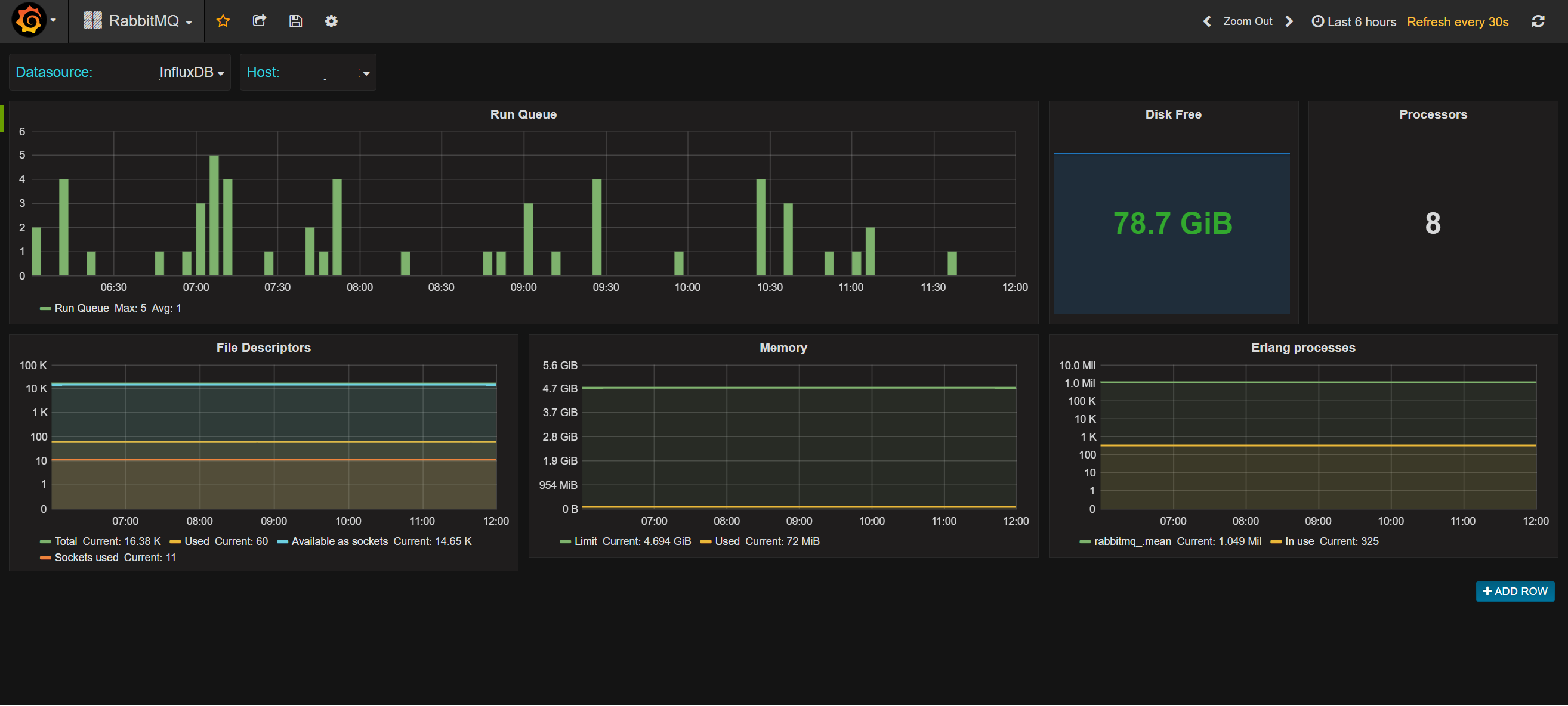The image size is (1568, 706).
Task: Click the ADD ROW button
Action: [1514, 591]
